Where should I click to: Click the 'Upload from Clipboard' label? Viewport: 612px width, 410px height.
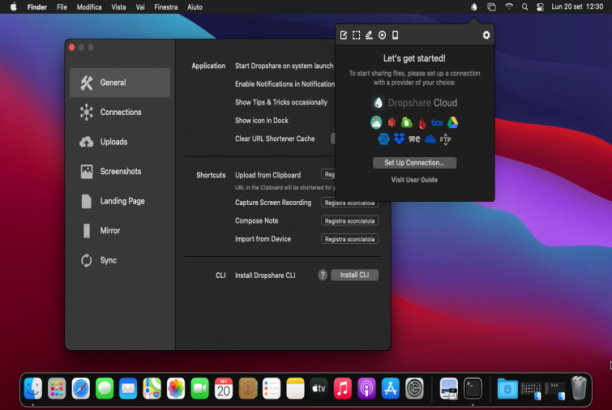pyautogui.click(x=268, y=175)
